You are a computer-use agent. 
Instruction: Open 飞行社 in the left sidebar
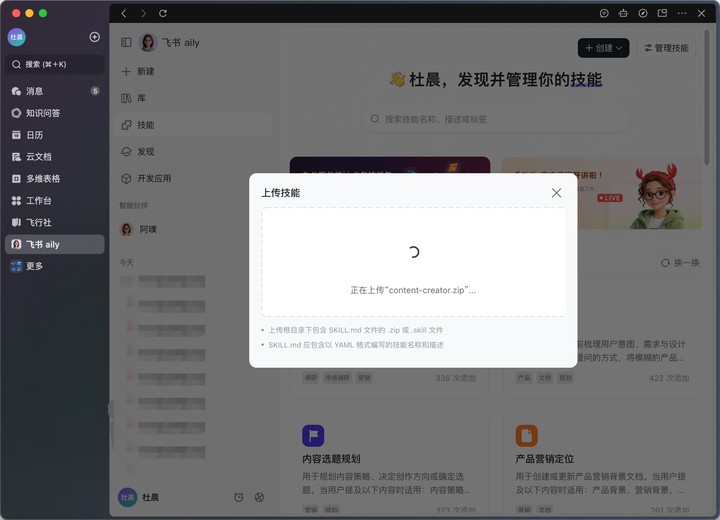pyautogui.click(x=55, y=222)
